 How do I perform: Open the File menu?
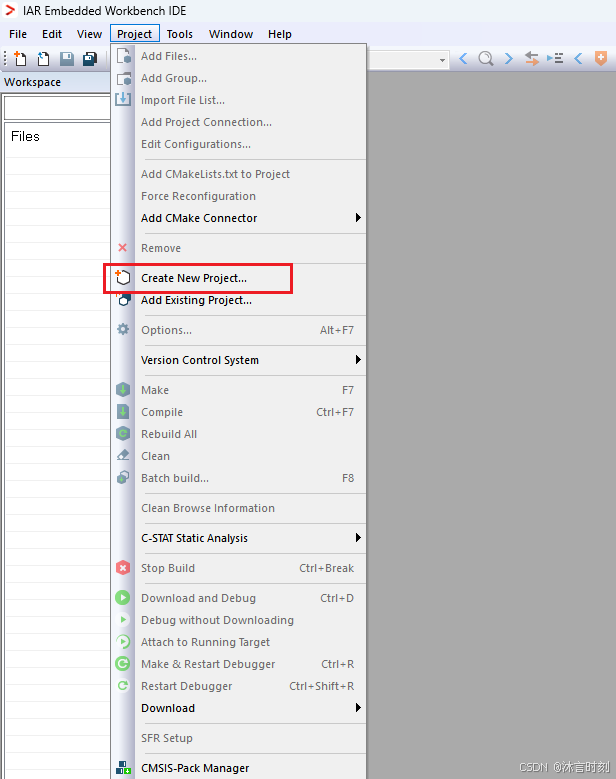pos(18,34)
